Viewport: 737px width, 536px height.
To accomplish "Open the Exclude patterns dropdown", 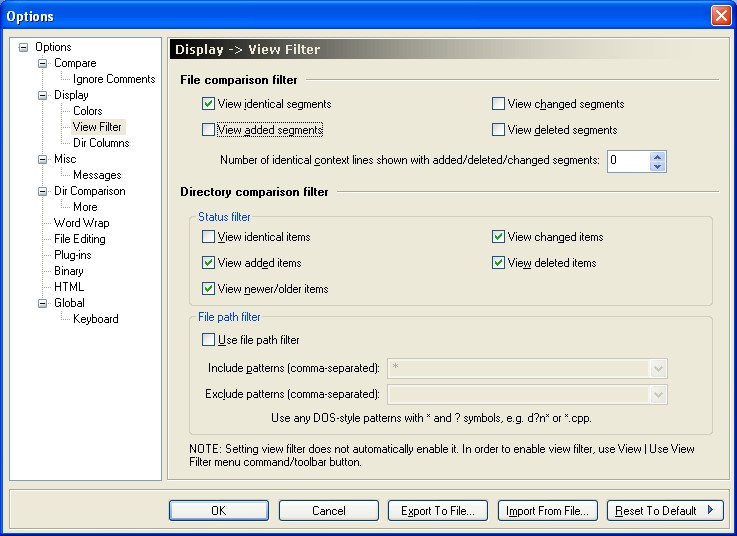I will (x=658, y=394).
